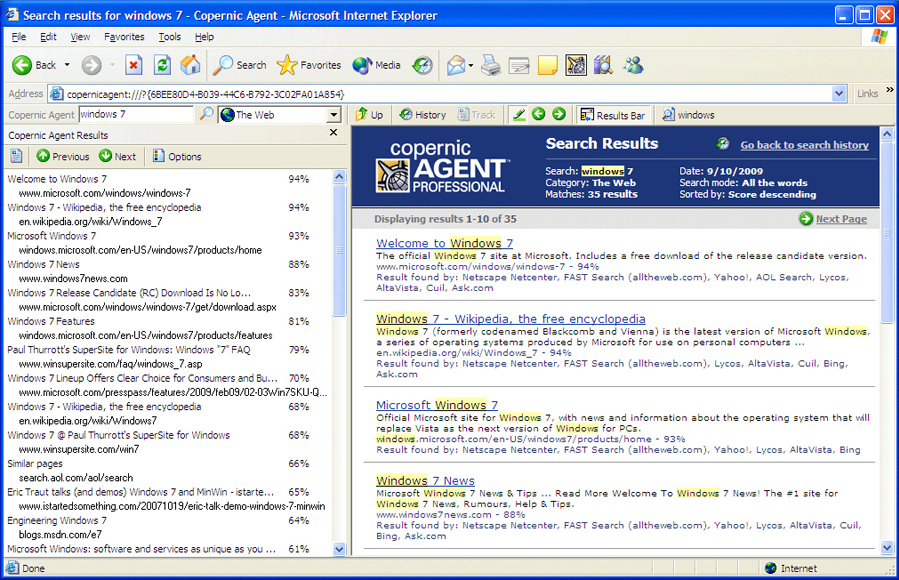Expand the address bar dropdown
Screen dimensions: 899x580
(x=839, y=94)
